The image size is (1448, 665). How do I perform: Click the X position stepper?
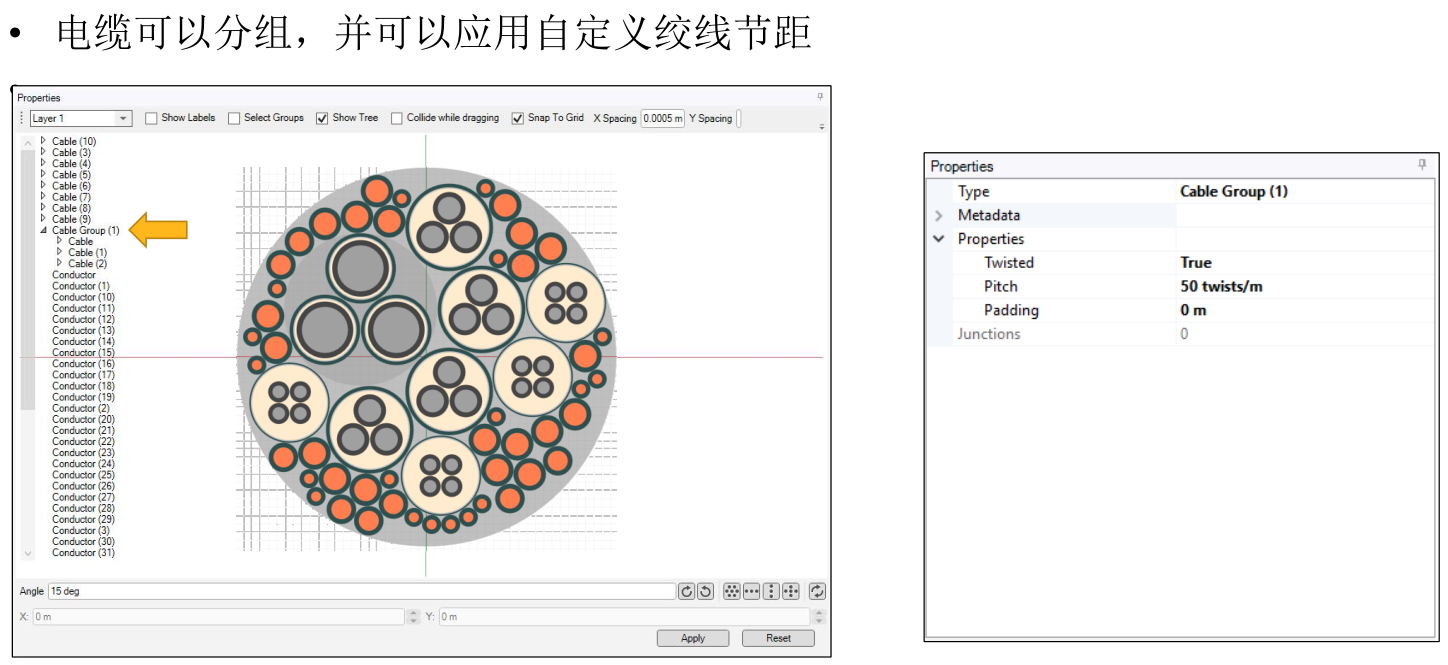(414, 617)
